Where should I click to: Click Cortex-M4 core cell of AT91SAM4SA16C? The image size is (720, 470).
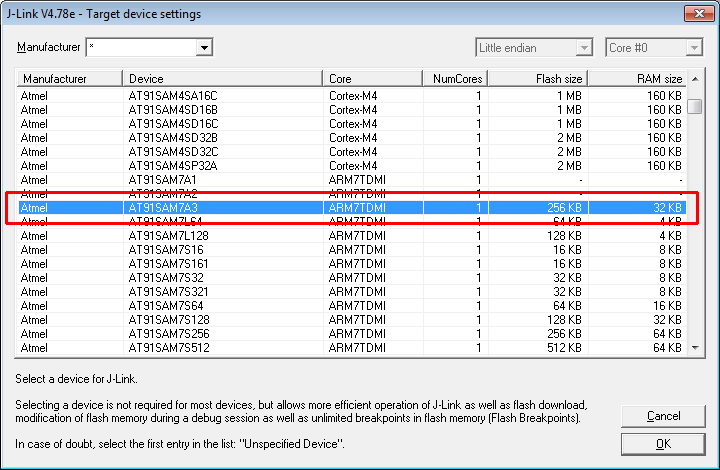pos(353,95)
